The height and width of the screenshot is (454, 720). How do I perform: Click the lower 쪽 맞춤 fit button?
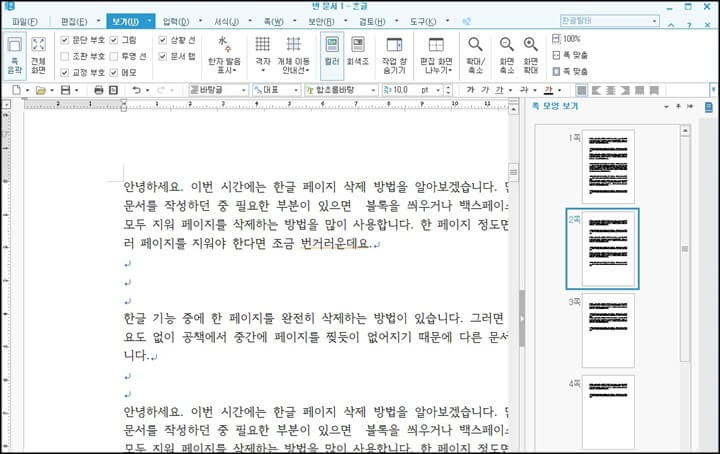[x=570, y=71]
